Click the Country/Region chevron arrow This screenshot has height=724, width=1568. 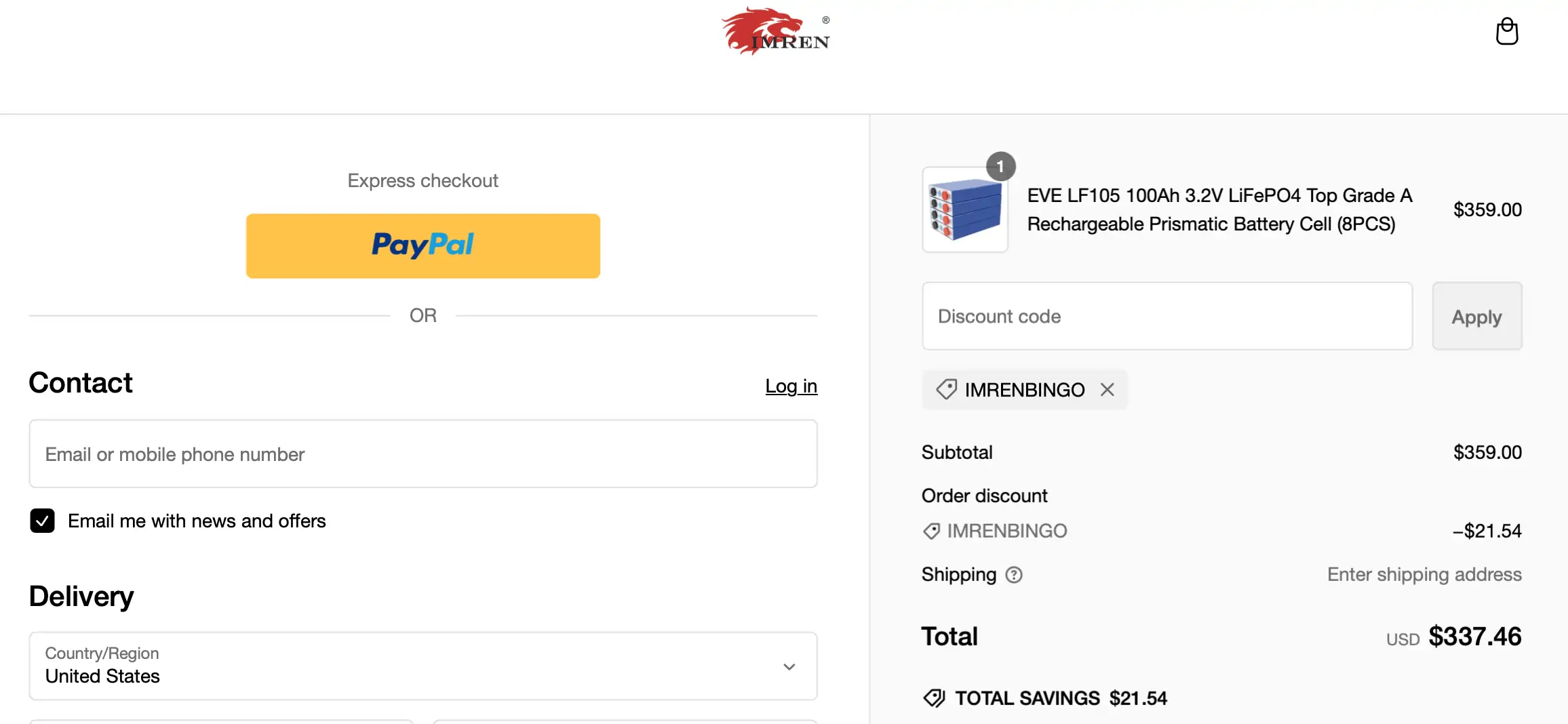pos(789,666)
